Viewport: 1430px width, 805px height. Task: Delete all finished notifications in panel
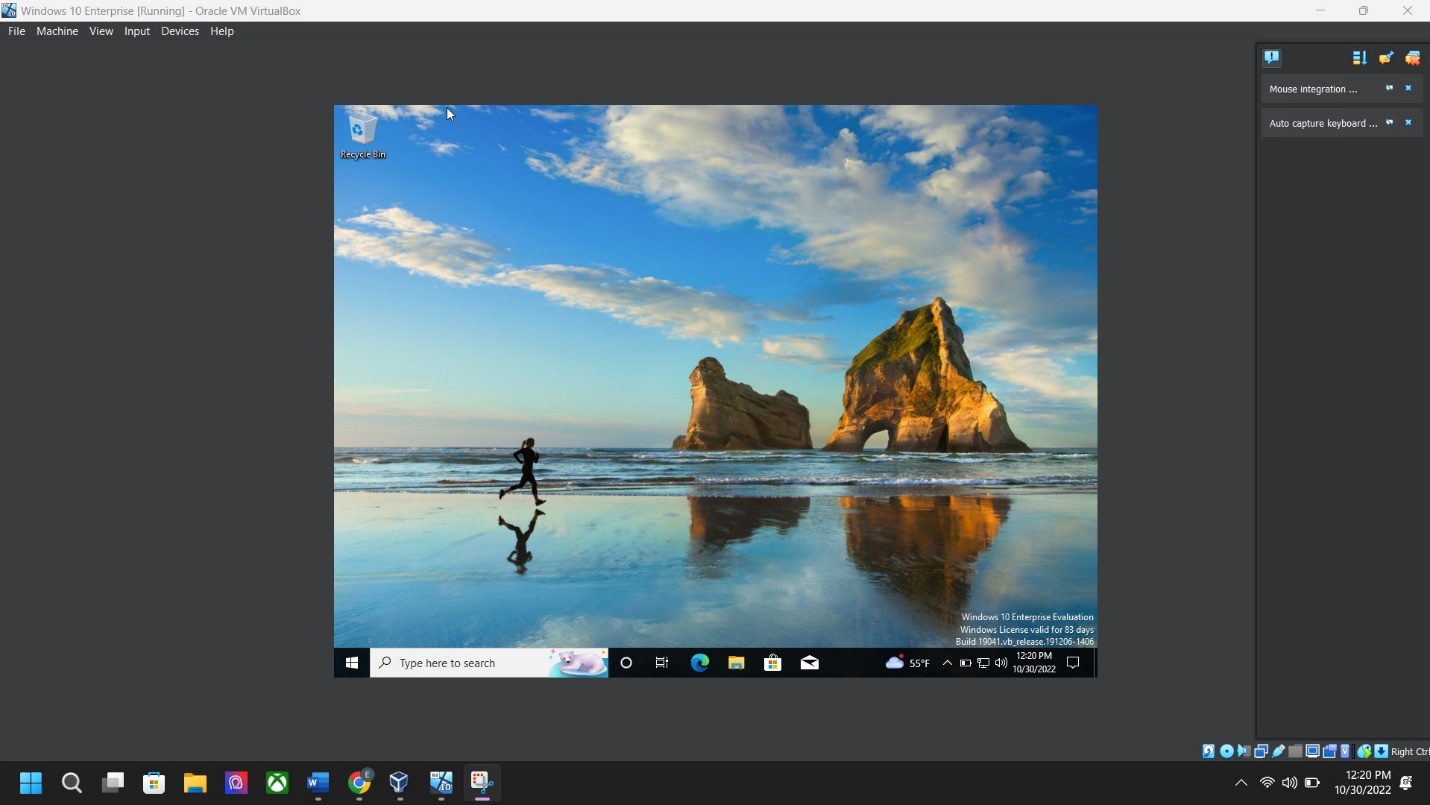point(1386,58)
